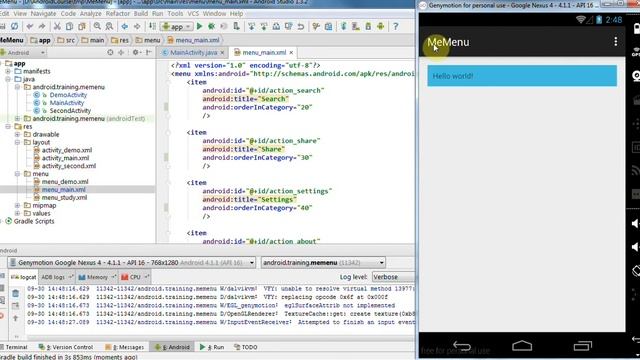Select activity_demo.xml in layout folder

[x=67, y=150]
